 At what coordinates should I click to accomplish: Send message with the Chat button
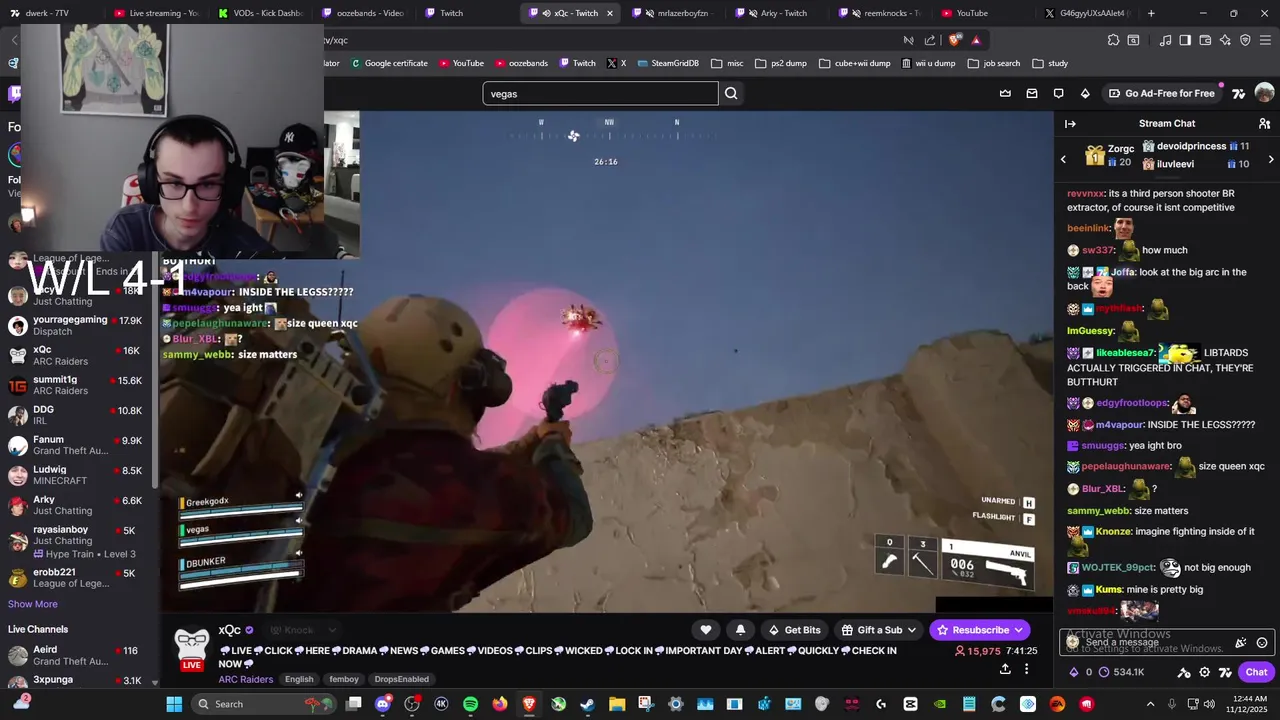1256,672
